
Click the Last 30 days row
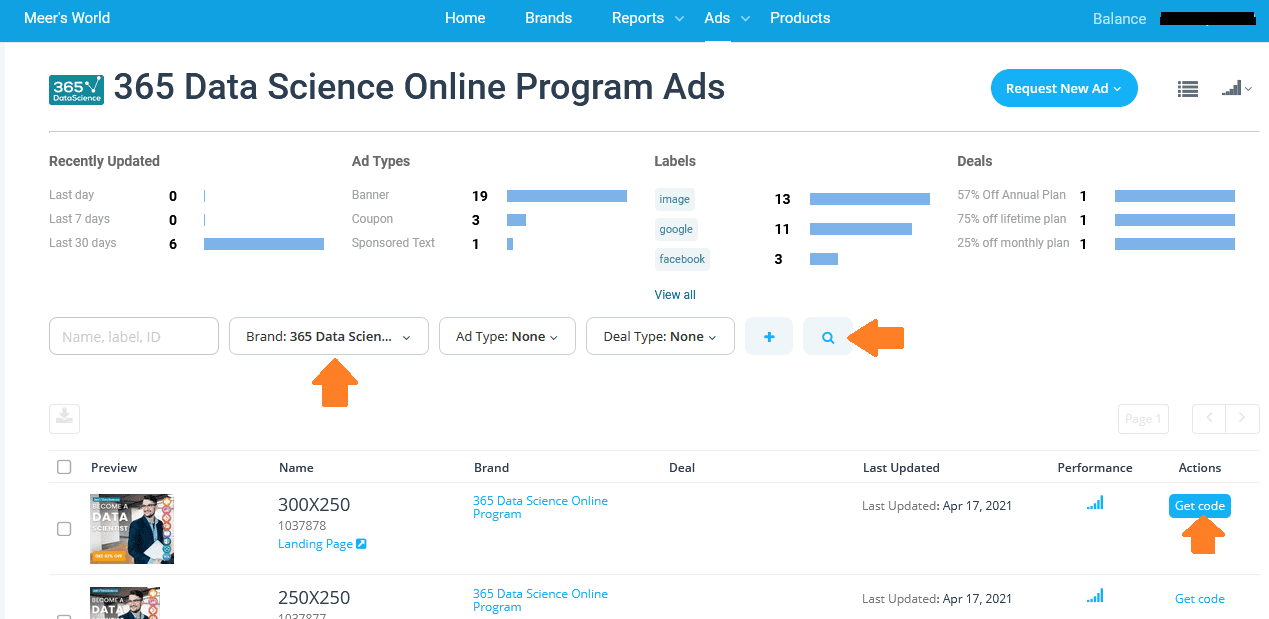[186, 243]
